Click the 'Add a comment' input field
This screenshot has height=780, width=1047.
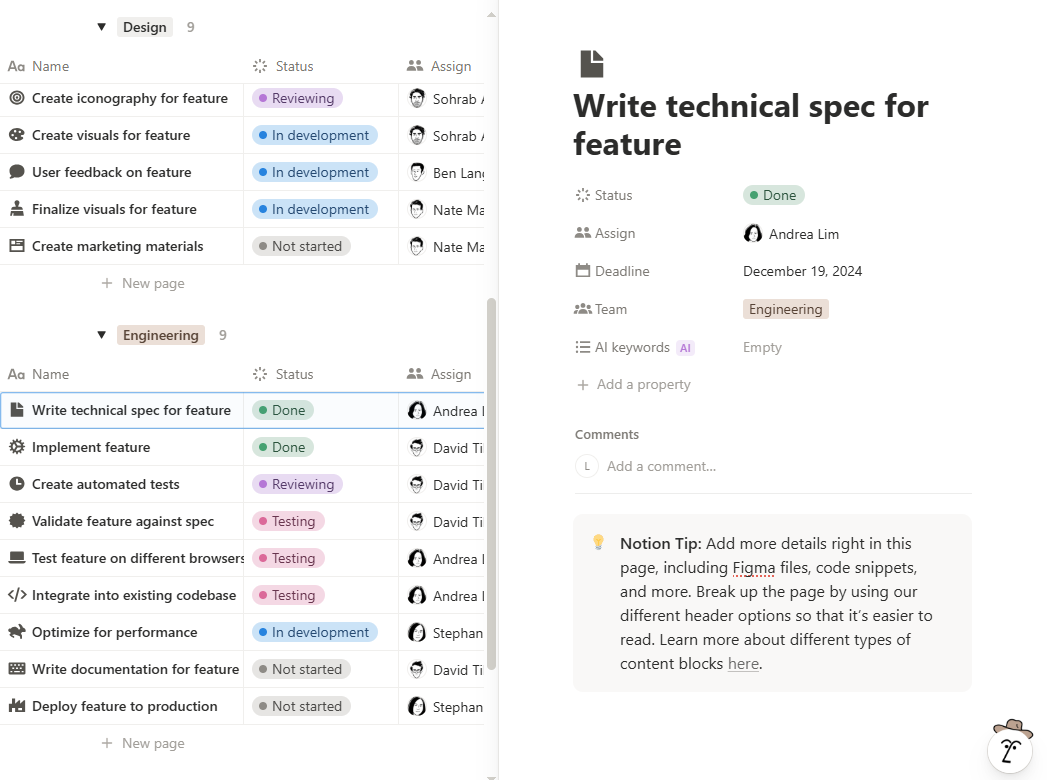point(660,466)
